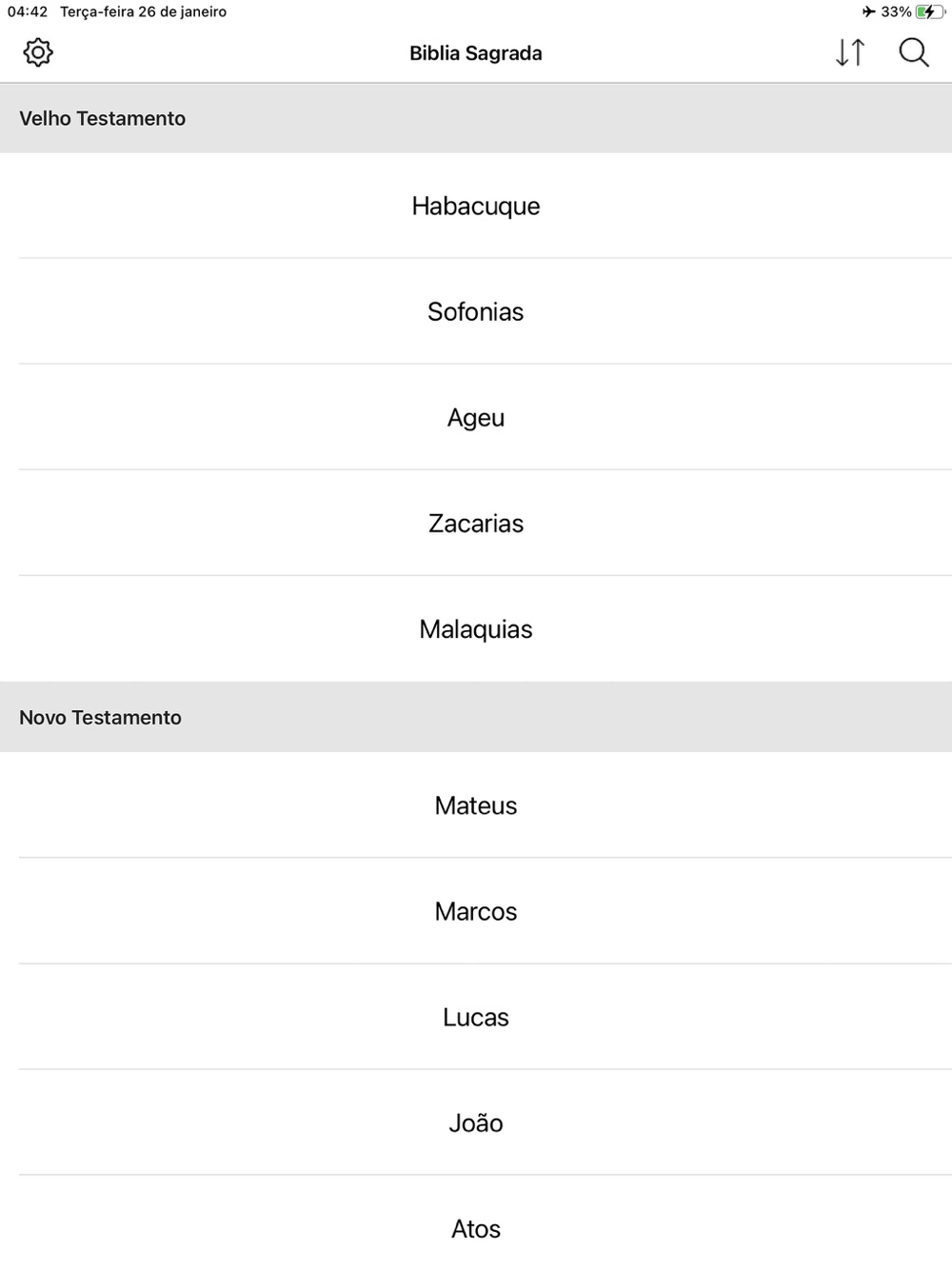The image size is (952, 1270).
Task: Tap the battery charging indicator
Action: 930,12
